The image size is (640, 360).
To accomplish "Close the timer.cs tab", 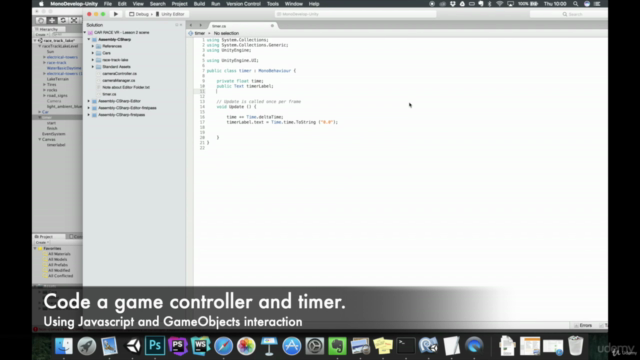I will point(272,26).
